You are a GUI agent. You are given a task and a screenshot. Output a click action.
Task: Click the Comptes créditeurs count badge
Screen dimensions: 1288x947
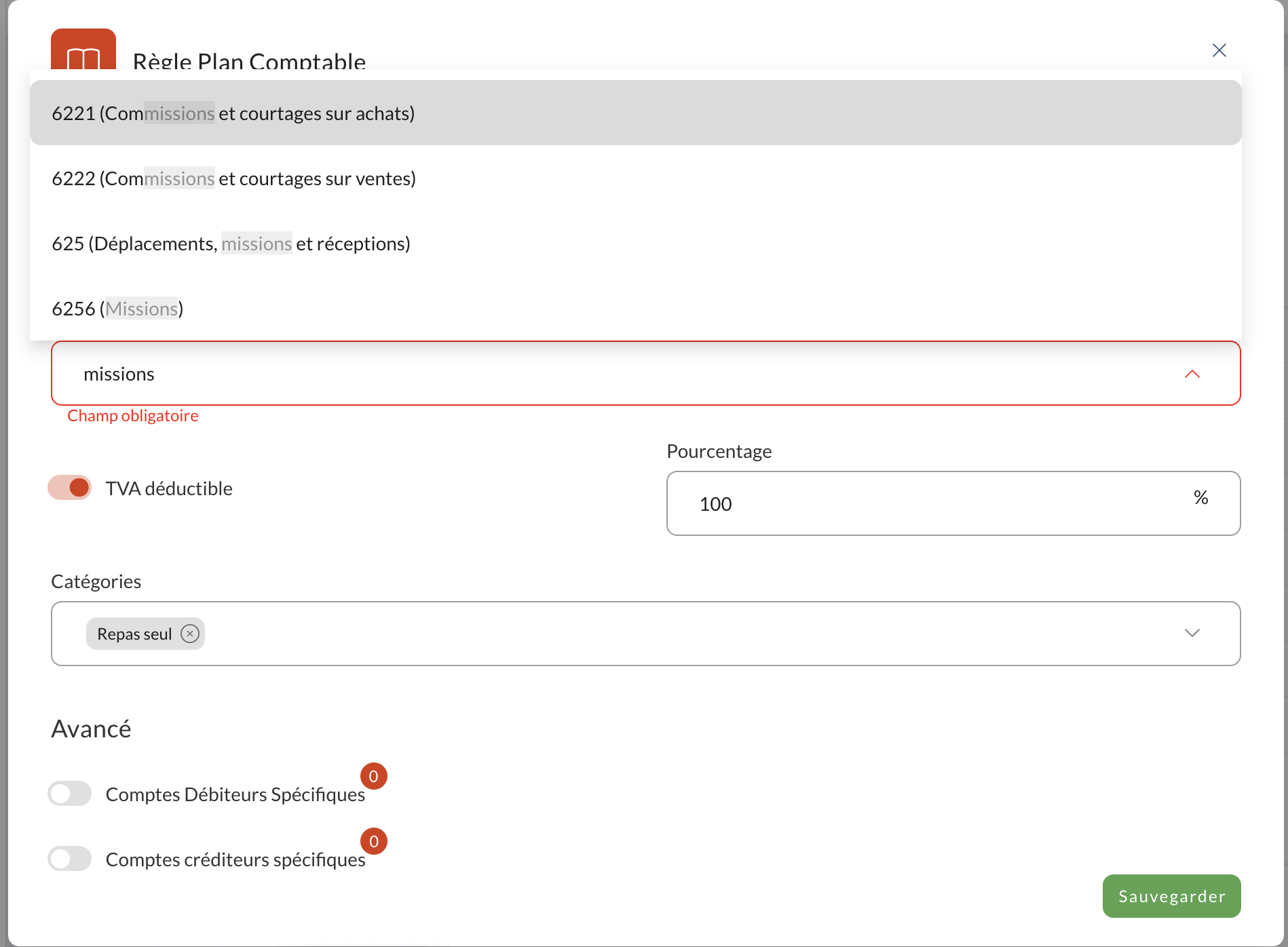(x=373, y=841)
